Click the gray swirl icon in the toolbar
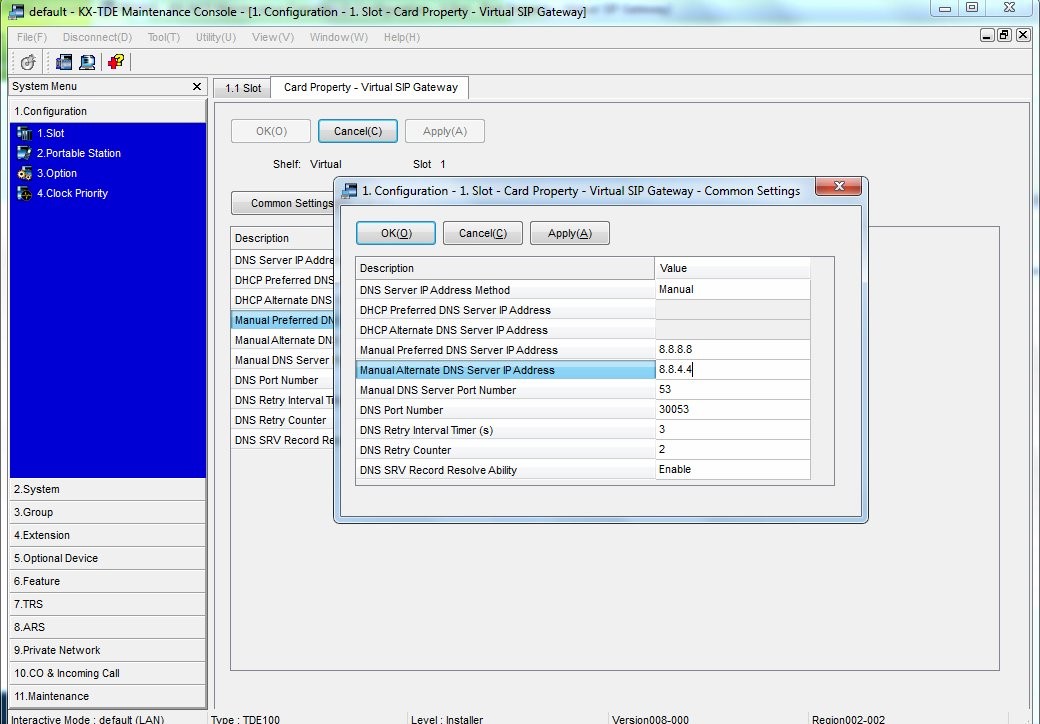1040x724 pixels. [28, 62]
